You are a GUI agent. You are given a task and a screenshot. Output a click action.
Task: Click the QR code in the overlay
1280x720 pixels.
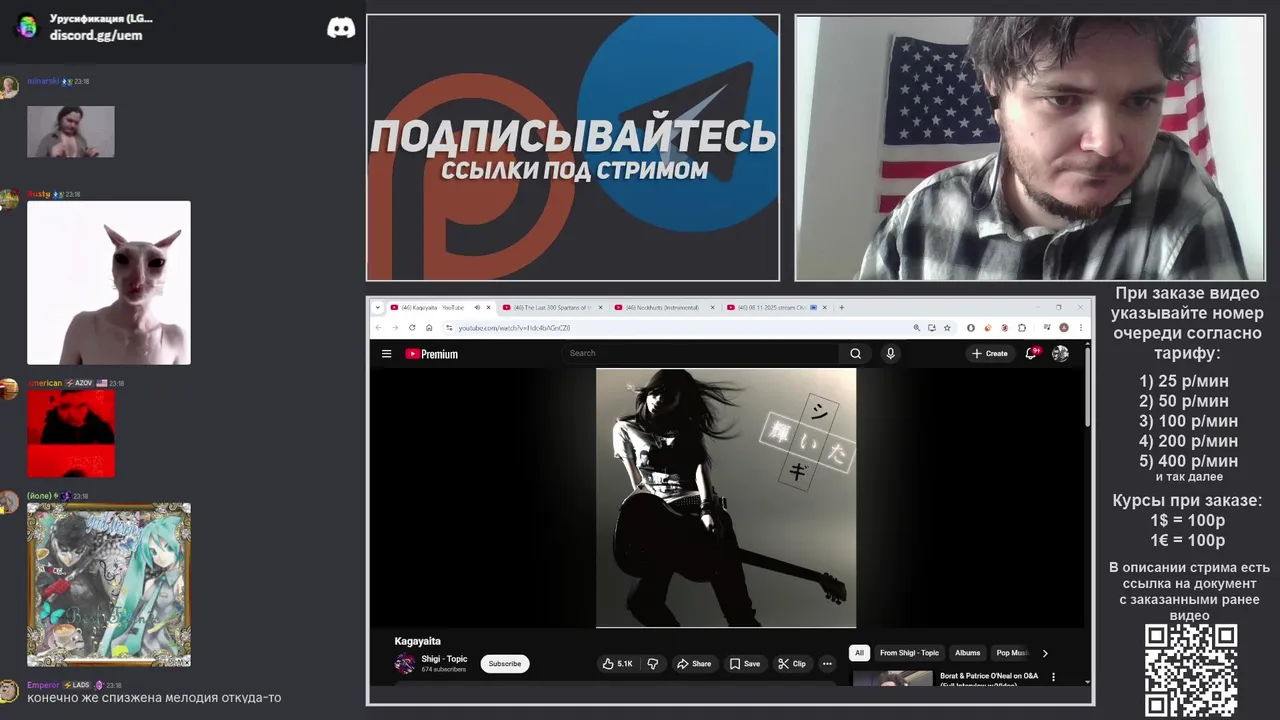[1190, 670]
